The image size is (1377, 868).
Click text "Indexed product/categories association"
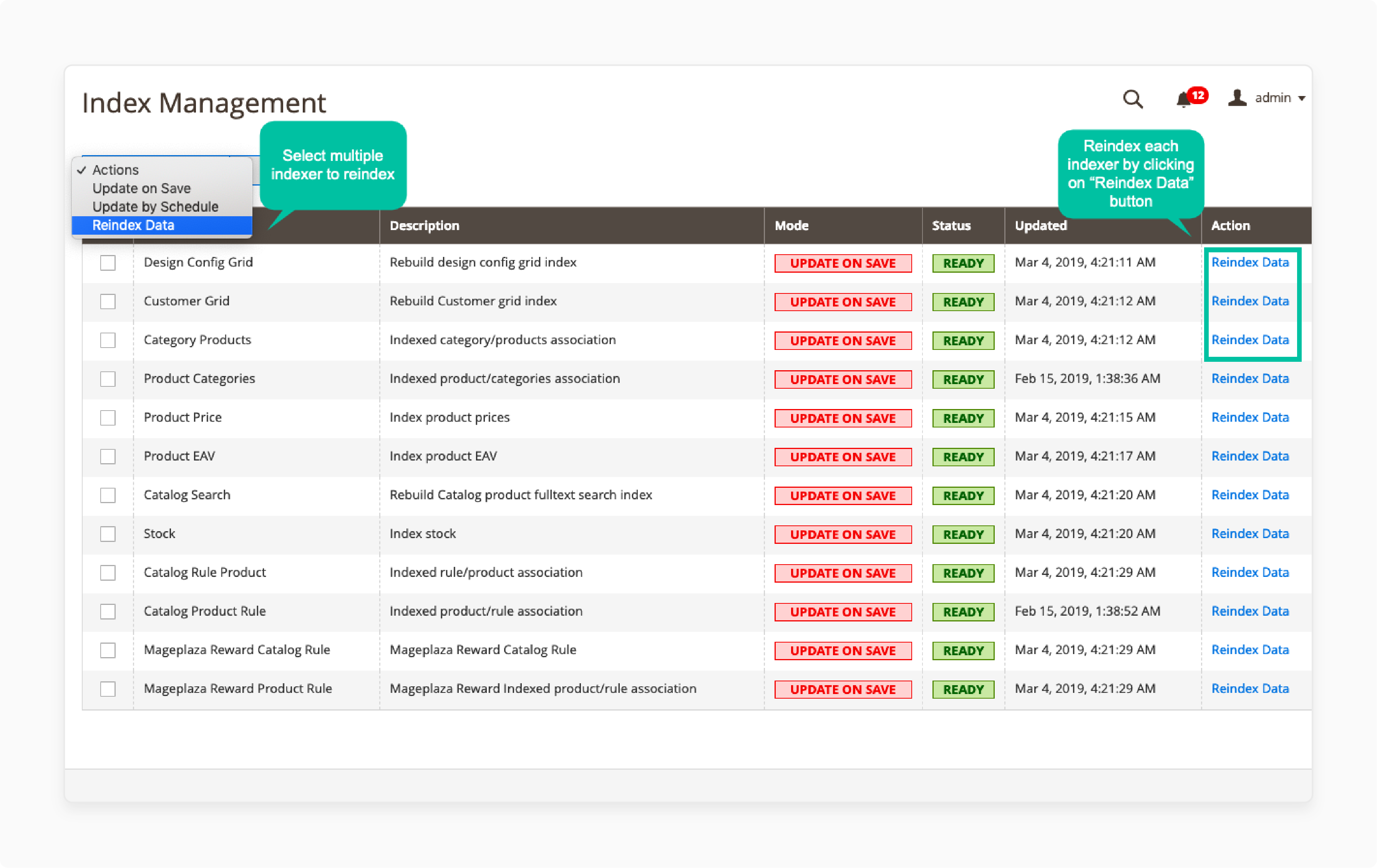(x=504, y=379)
